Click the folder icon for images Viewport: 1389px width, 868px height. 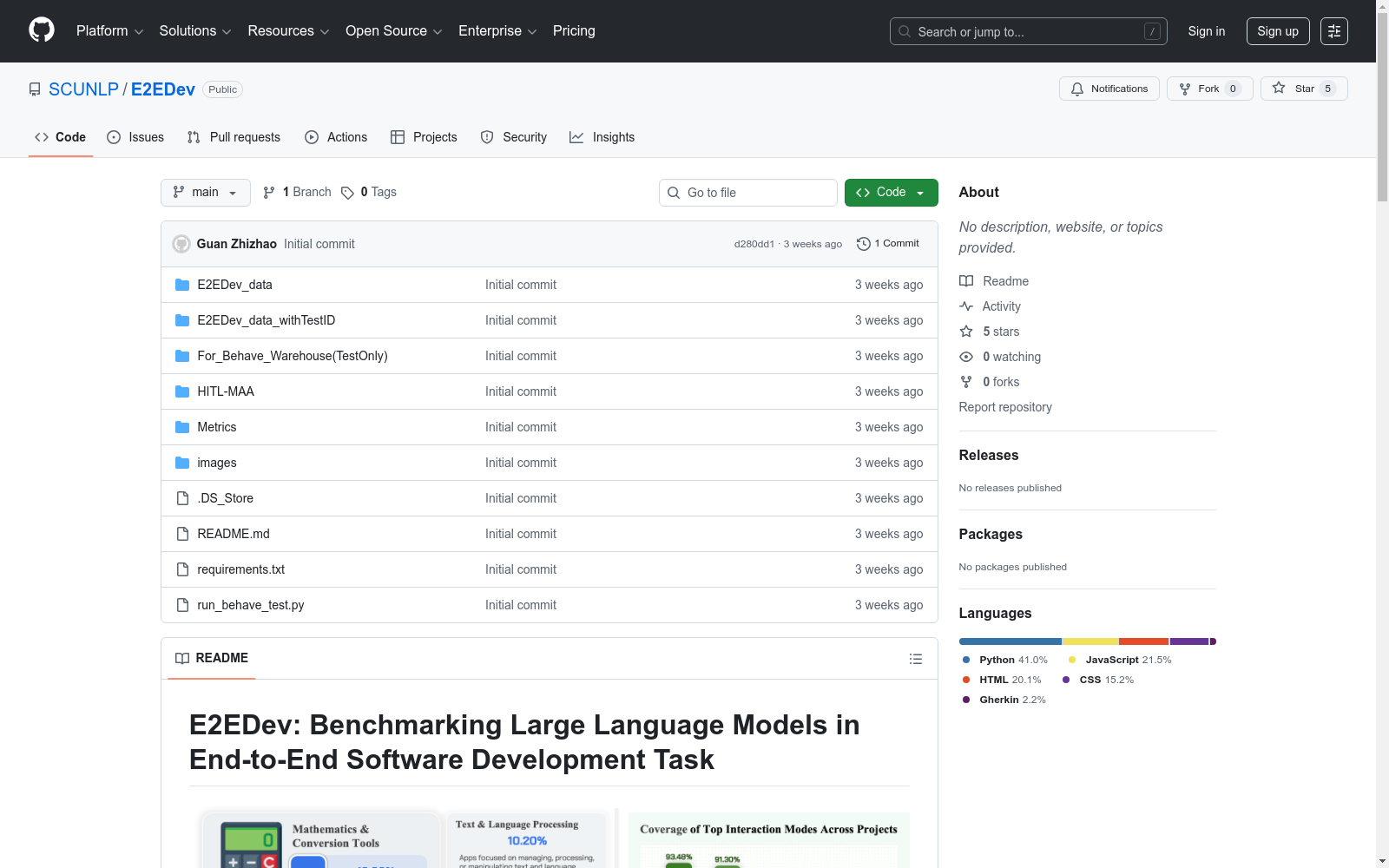(182, 463)
